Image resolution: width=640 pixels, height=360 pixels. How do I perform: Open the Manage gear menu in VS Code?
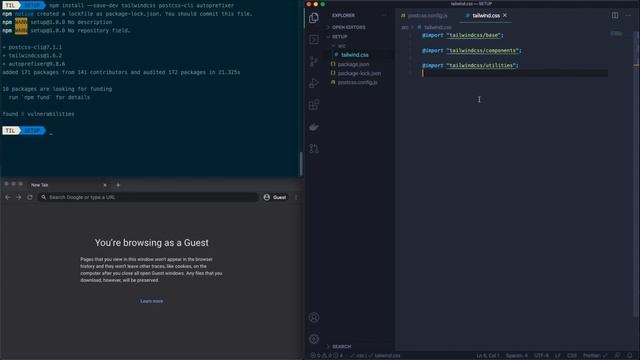pyautogui.click(x=314, y=339)
